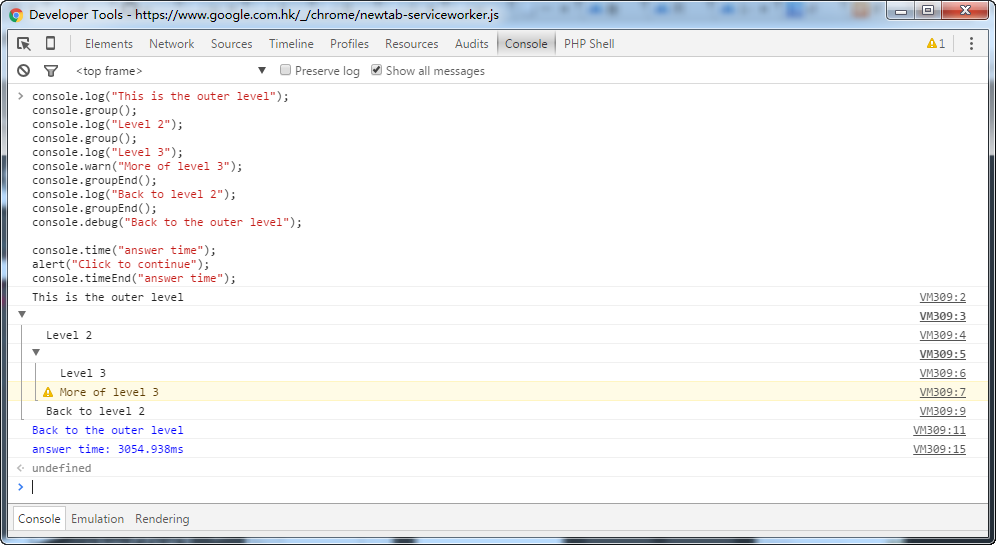Open source link VM309:11
The height and width of the screenshot is (545, 996).
click(x=939, y=431)
